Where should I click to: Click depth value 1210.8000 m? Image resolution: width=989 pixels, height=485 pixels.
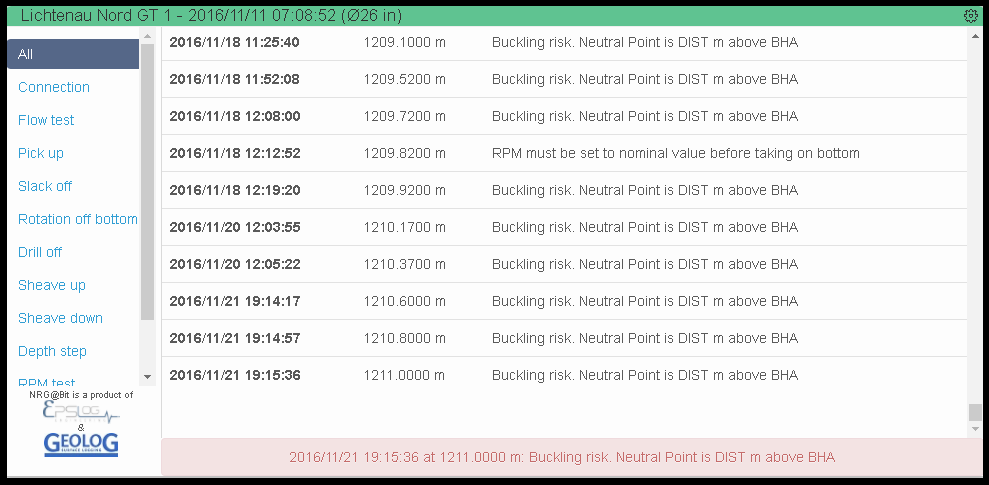click(404, 338)
